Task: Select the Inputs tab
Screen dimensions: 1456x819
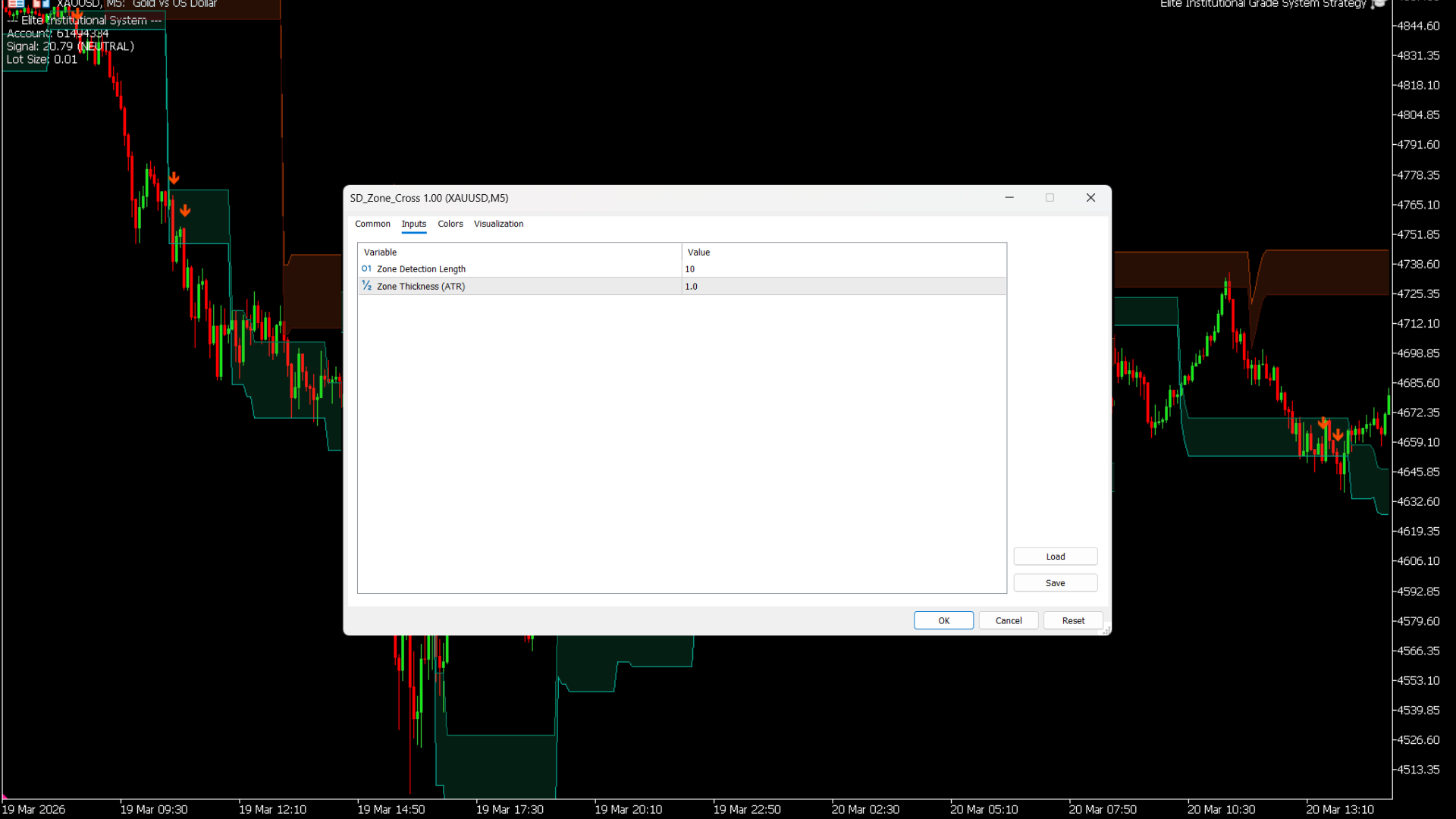Action: click(x=413, y=224)
